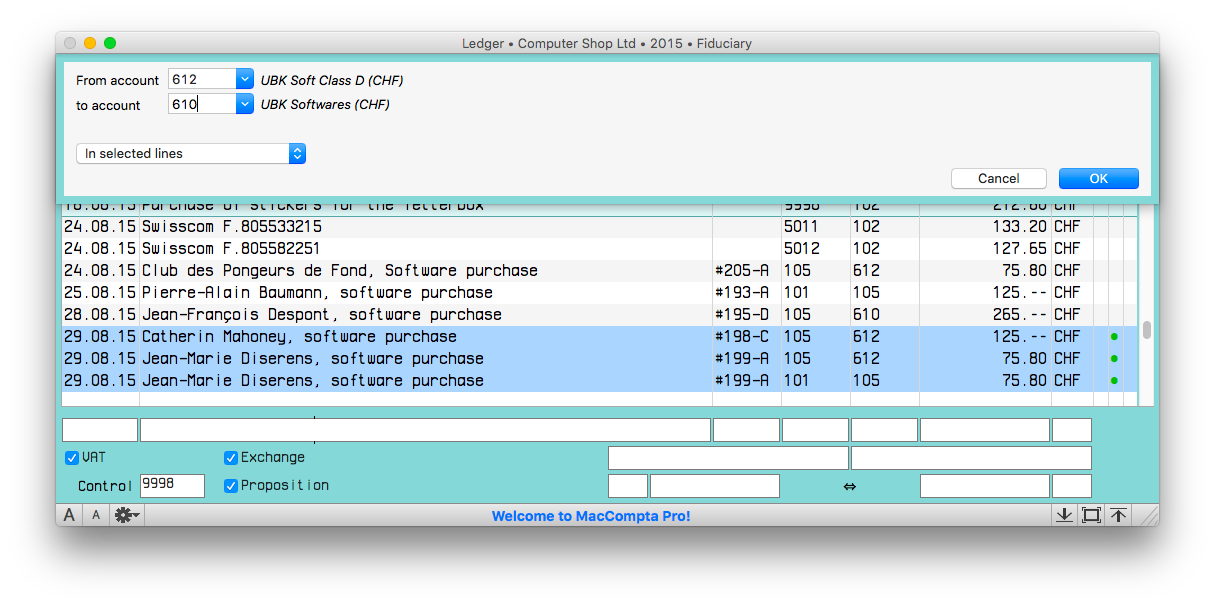The image size is (1215, 606).
Task: Click amount 265.-- in Despont row
Action: pyautogui.click(x=1020, y=315)
